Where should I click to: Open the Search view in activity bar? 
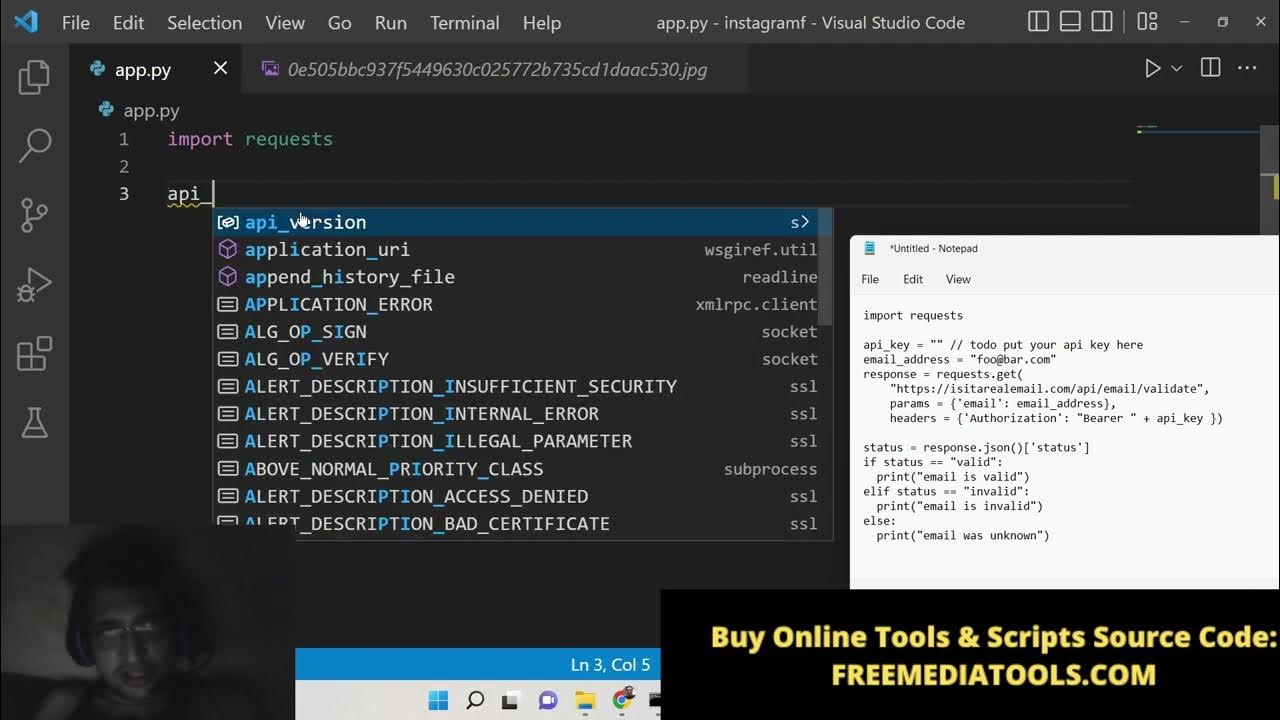35,145
